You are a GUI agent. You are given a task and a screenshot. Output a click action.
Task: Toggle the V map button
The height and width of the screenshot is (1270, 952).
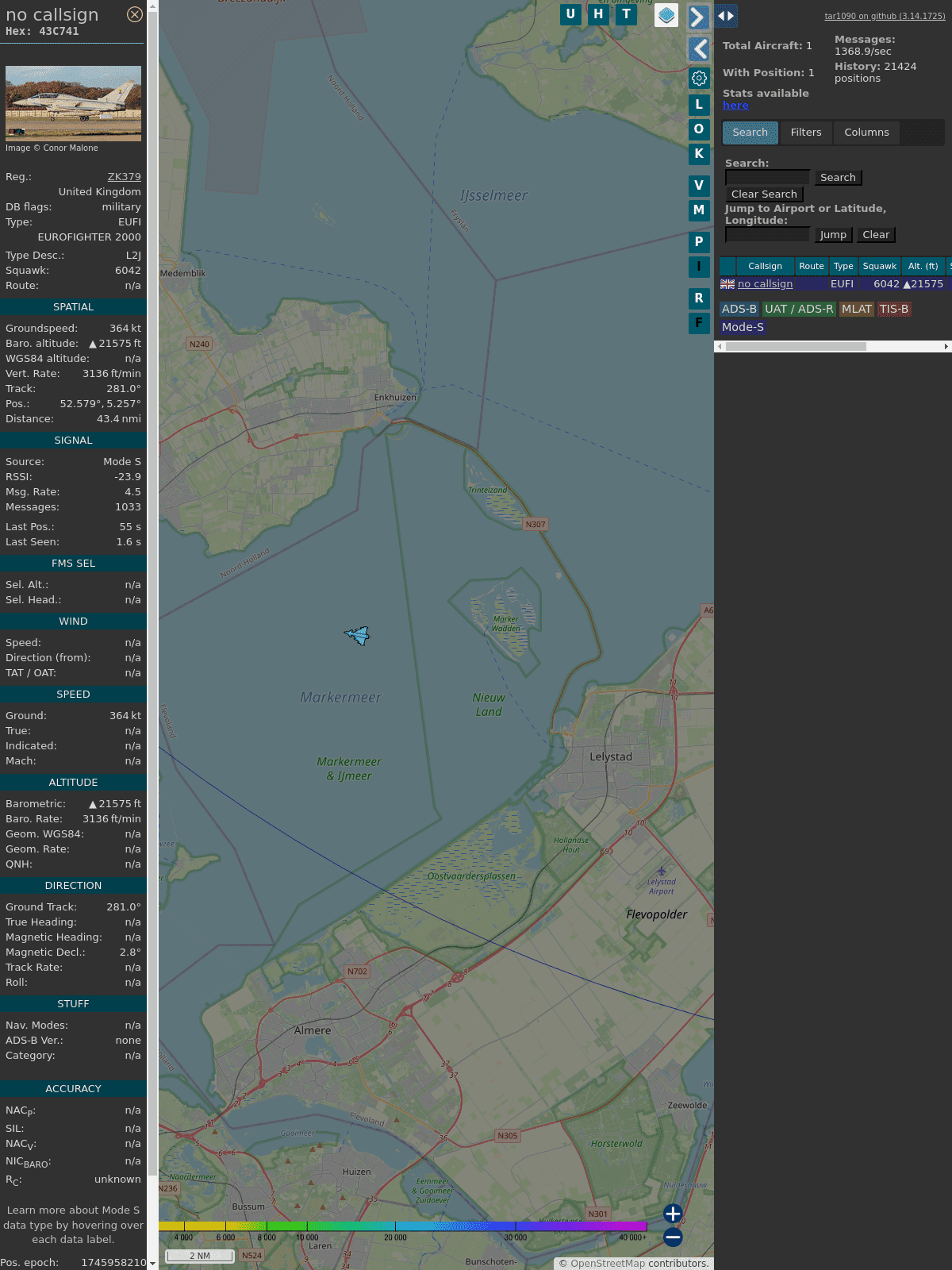(699, 185)
